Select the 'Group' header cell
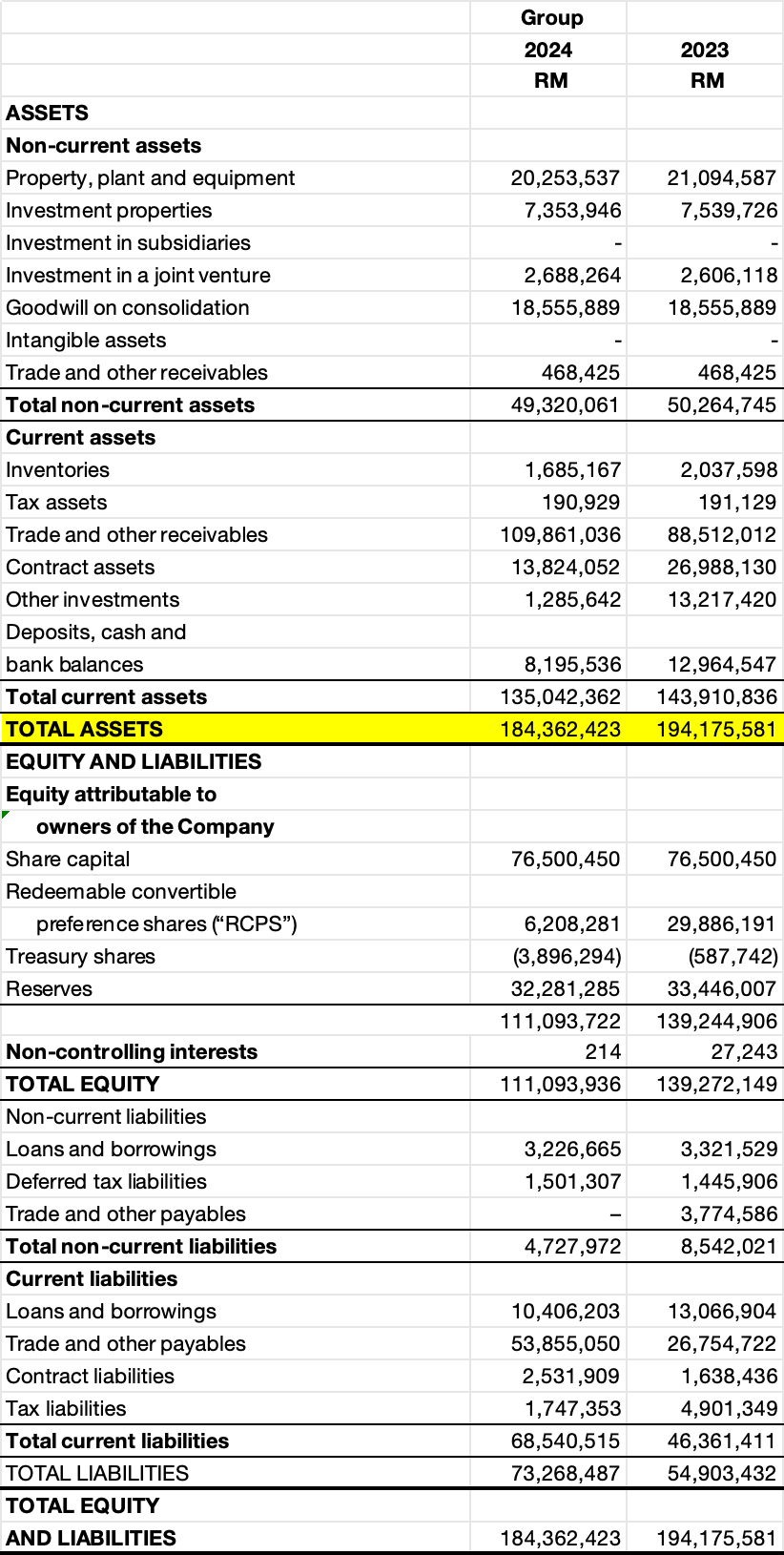This screenshot has width=784, height=1555. click(x=550, y=18)
